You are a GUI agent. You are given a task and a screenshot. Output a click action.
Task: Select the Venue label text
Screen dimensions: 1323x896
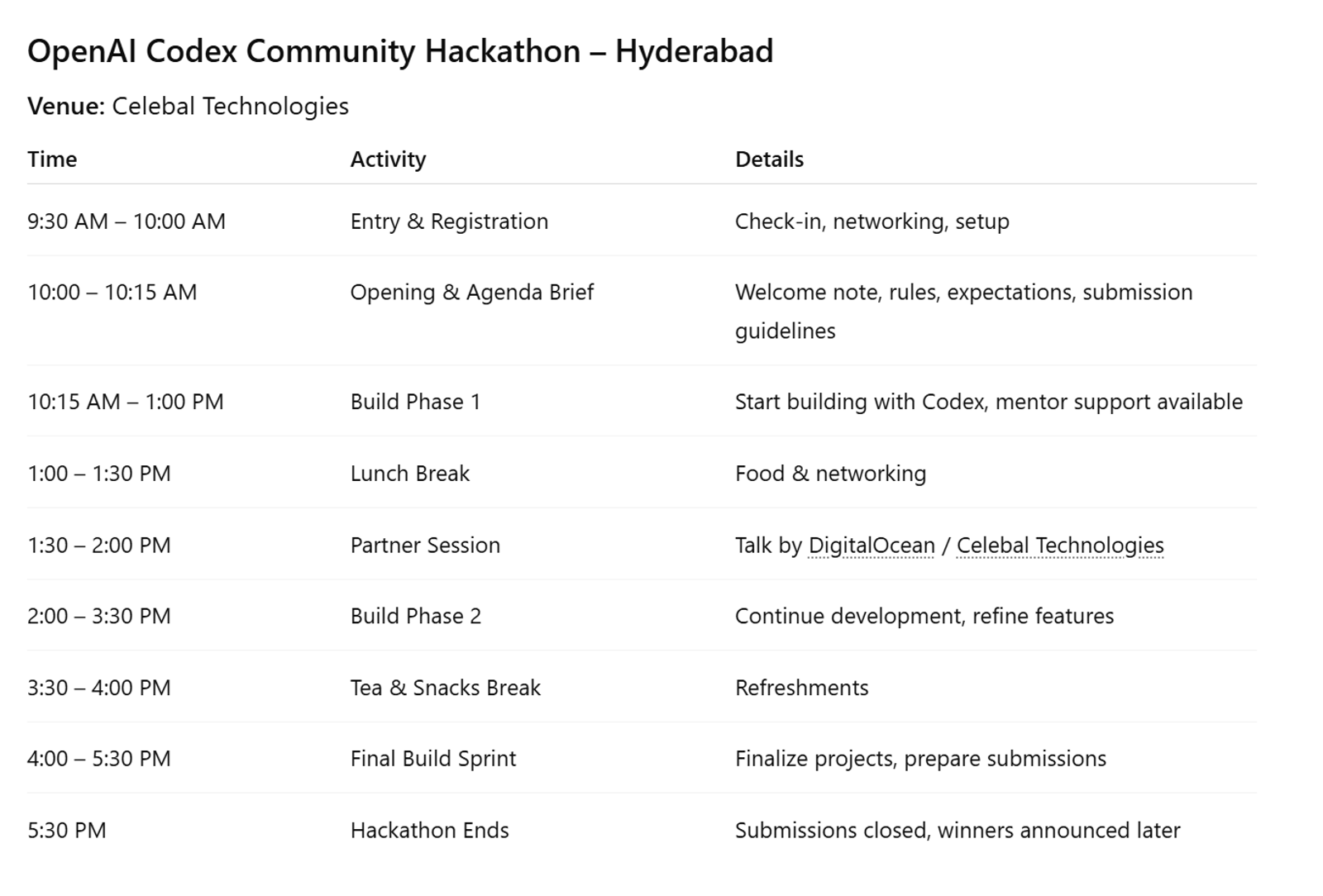(x=65, y=107)
